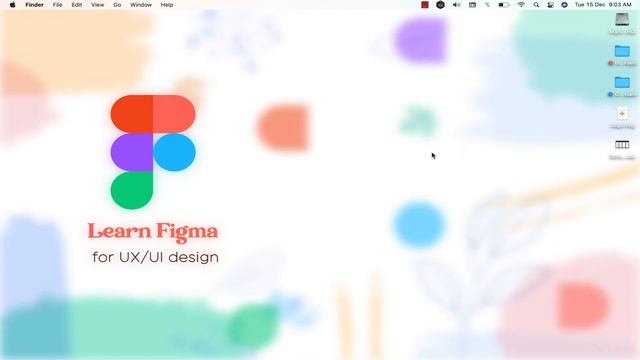Click the Siri icon in menu bar

pyautogui.click(x=564, y=5)
